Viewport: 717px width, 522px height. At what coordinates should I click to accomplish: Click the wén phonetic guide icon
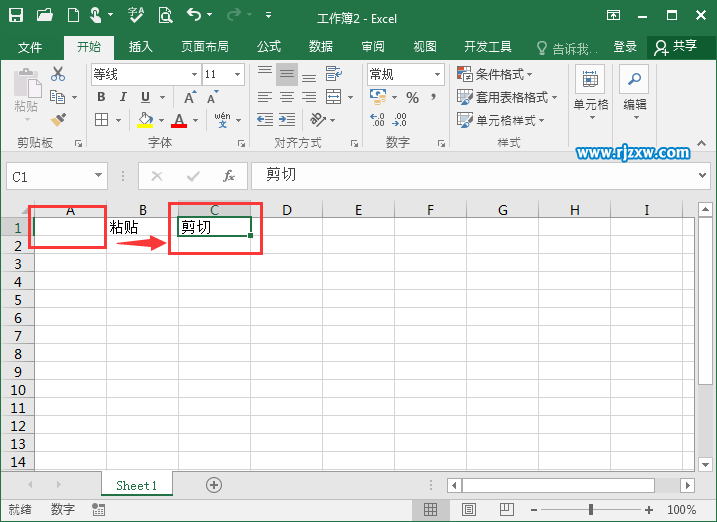(x=222, y=120)
